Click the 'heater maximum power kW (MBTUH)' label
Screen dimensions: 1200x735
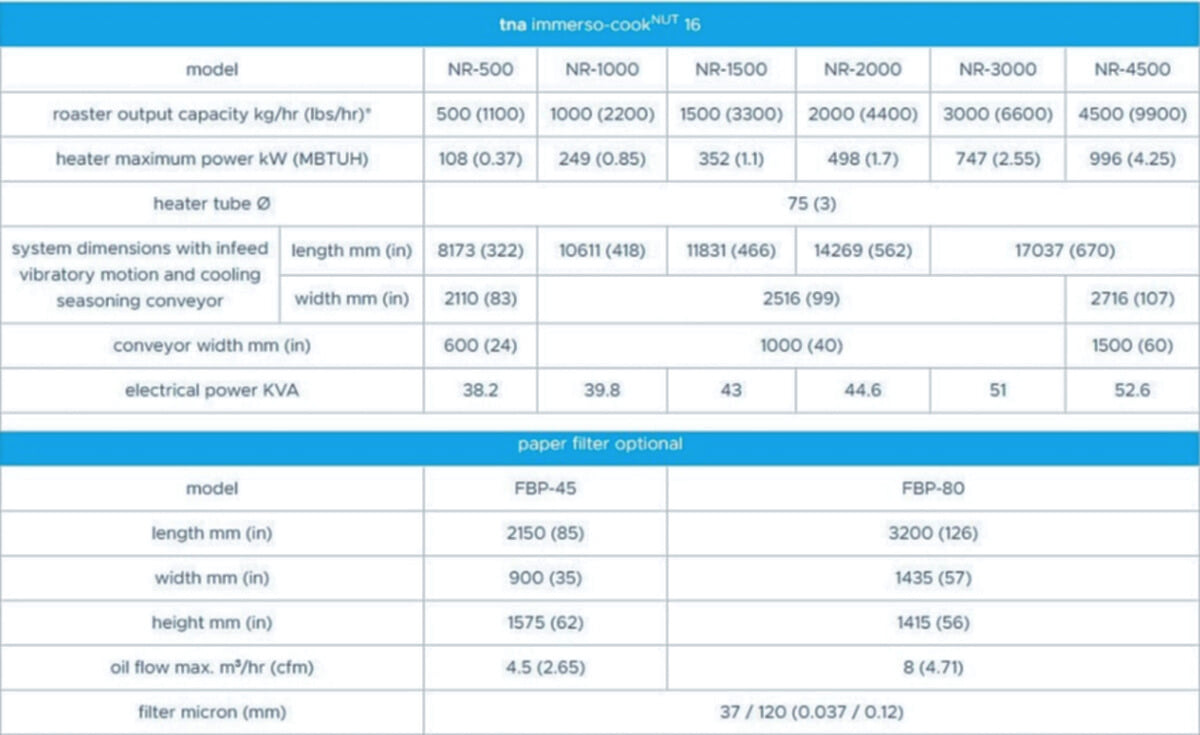point(211,159)
